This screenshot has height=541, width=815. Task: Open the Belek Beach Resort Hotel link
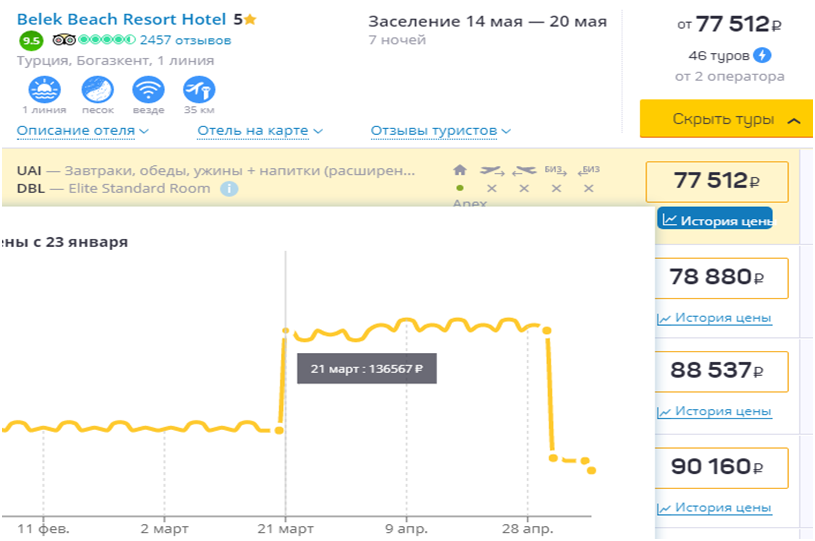point(121,19)
